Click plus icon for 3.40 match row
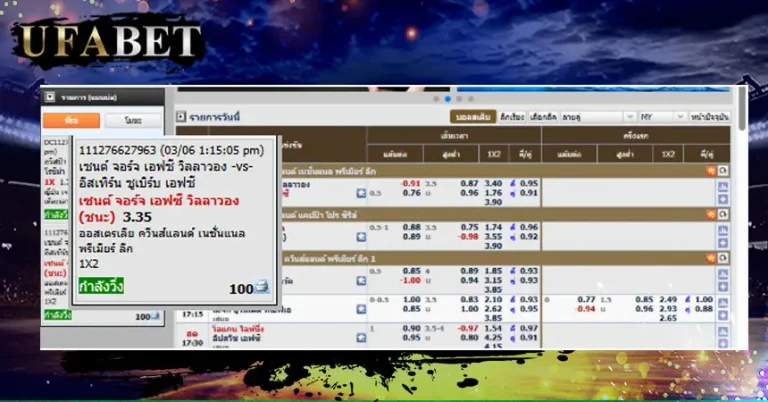This screenshot has height=402, width=768. 723,199
